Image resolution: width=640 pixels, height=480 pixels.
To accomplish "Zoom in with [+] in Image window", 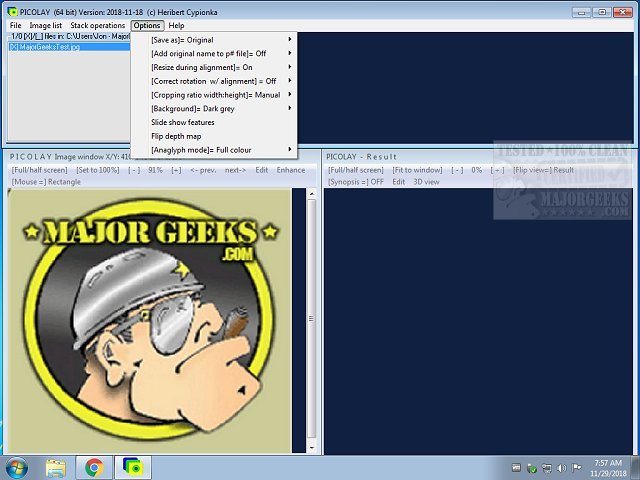I will point(176,170).
